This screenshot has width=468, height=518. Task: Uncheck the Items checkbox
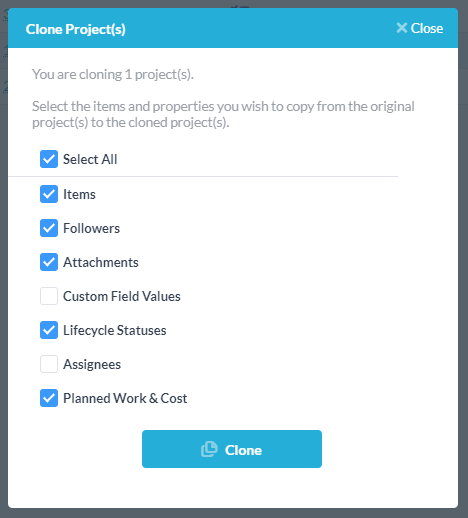click(x=49, y=194)
